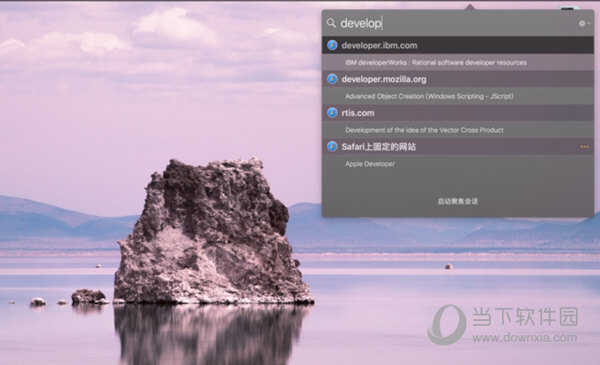Viewport: 600px width, 365px height.
Task: Click Safari icon beside Safari上固定的网站
Action: tap(332, 147)
